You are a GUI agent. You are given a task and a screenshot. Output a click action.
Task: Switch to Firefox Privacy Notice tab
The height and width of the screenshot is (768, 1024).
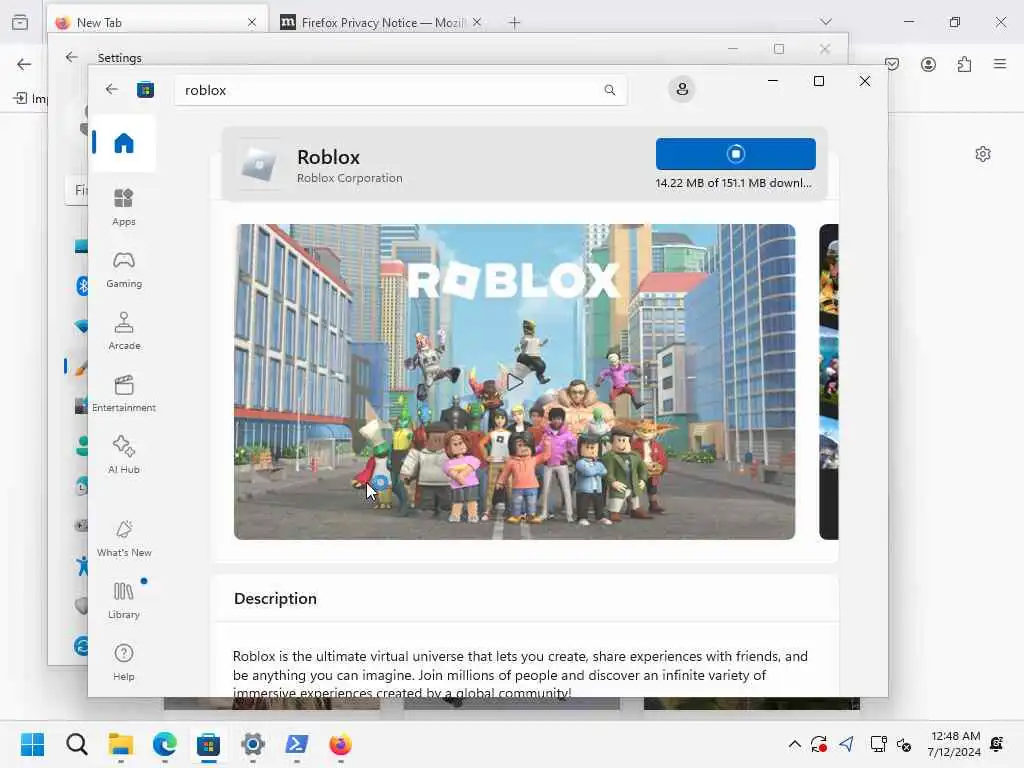coord(381,23)
